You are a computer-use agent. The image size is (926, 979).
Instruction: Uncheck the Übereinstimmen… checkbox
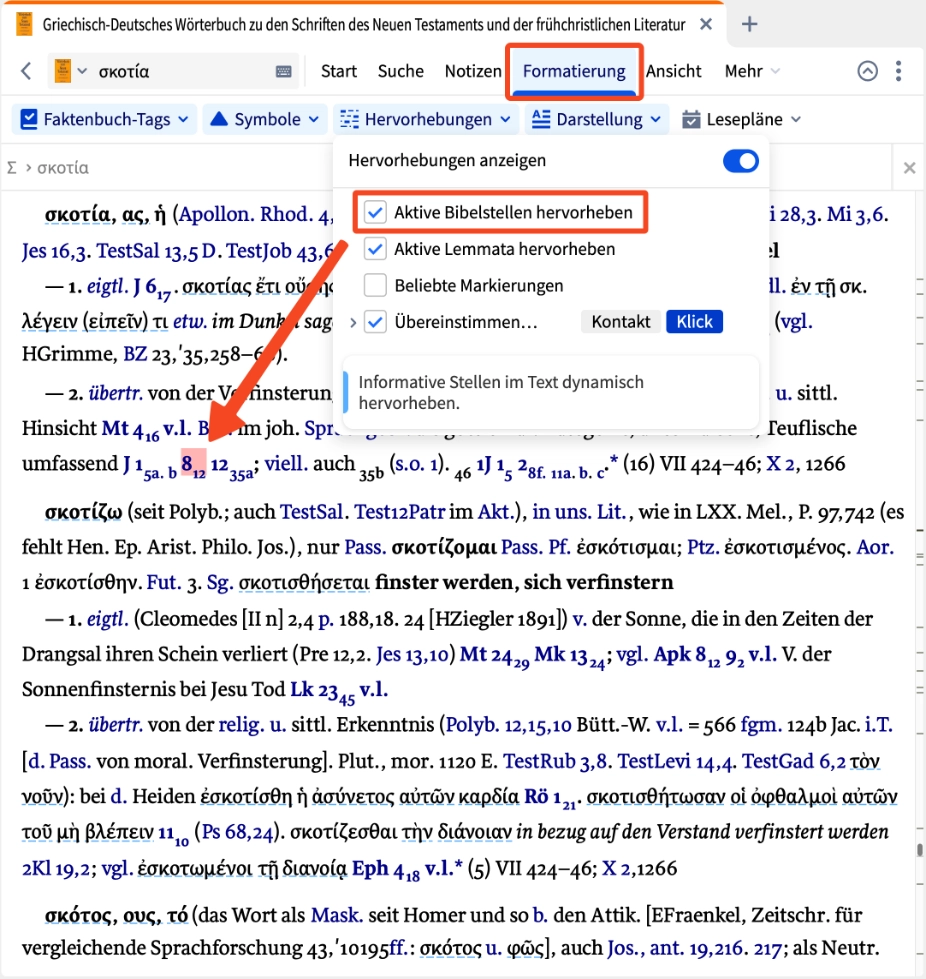375,322
